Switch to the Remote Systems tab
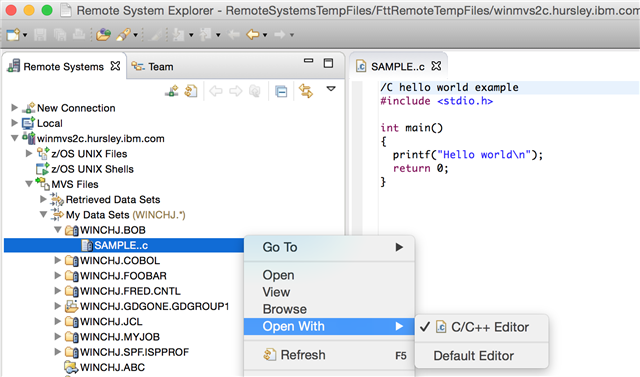 click(x=64, y=67)
